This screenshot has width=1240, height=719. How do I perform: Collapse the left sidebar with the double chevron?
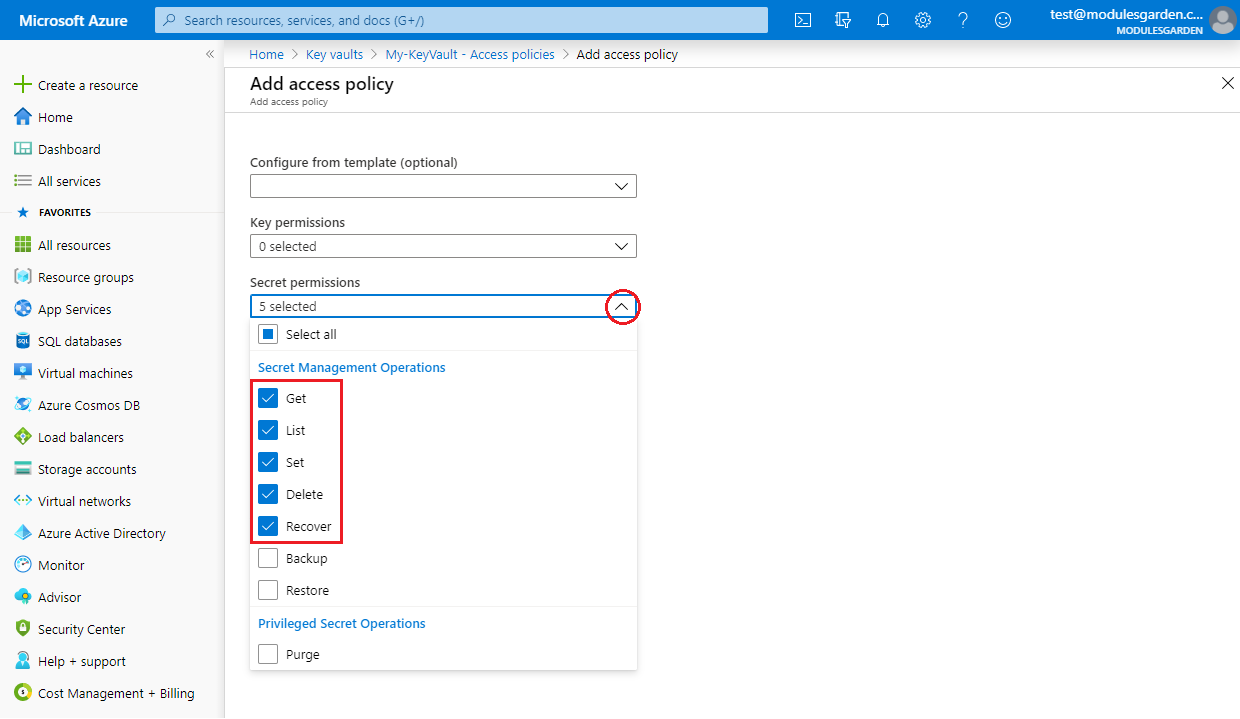[210, 54]
